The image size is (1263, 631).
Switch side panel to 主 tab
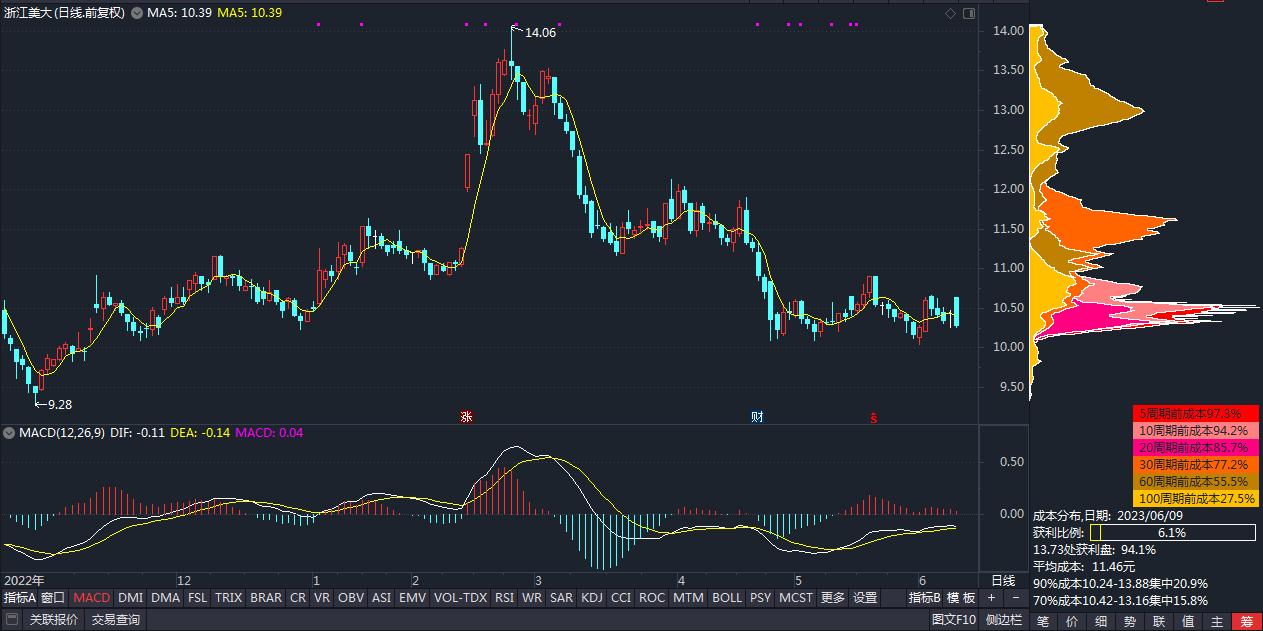pyautogui.click(x=1217, y=621)
